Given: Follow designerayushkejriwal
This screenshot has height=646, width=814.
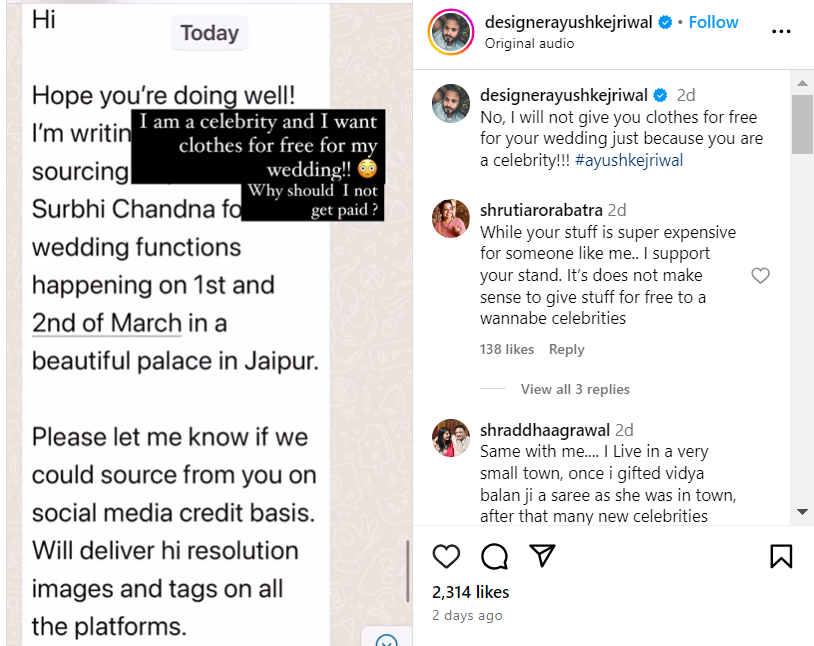Looking at the screenshot, I should pyautogui.click(x=713, y=22).
